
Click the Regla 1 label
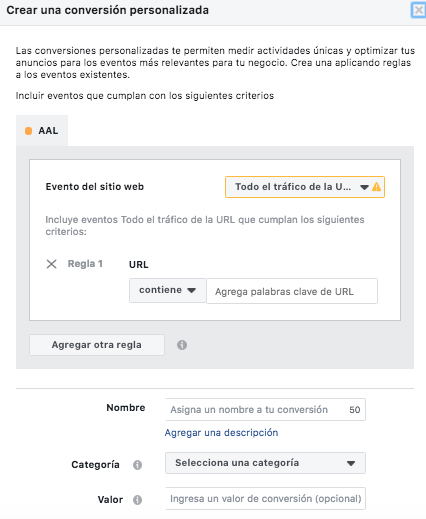85,264
